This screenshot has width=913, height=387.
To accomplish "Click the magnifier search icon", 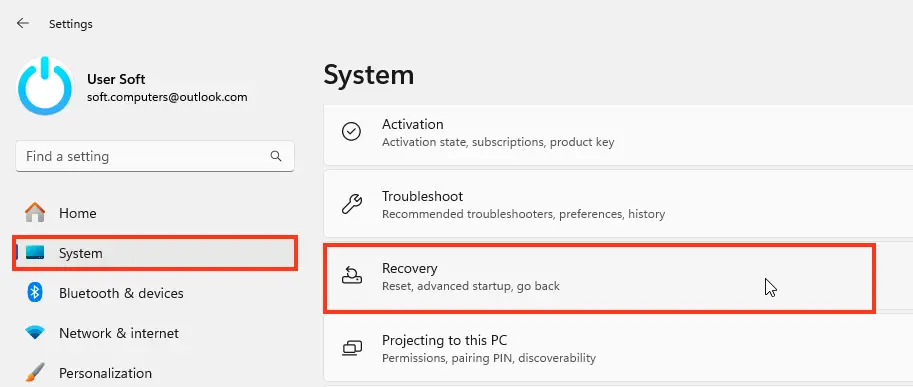I will 276,156.
